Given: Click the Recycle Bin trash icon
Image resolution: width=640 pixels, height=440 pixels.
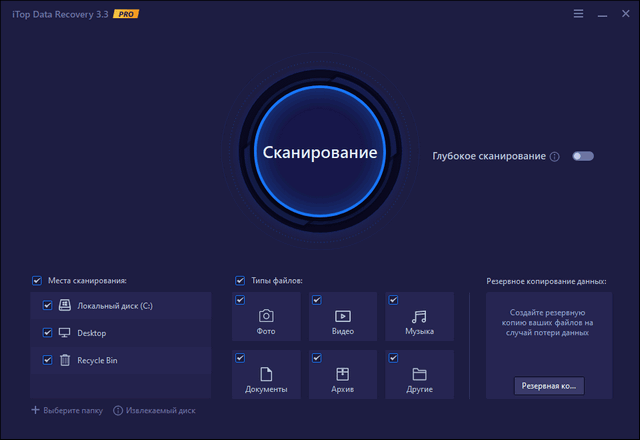Looking at the screenshot, I should (65, 360).
